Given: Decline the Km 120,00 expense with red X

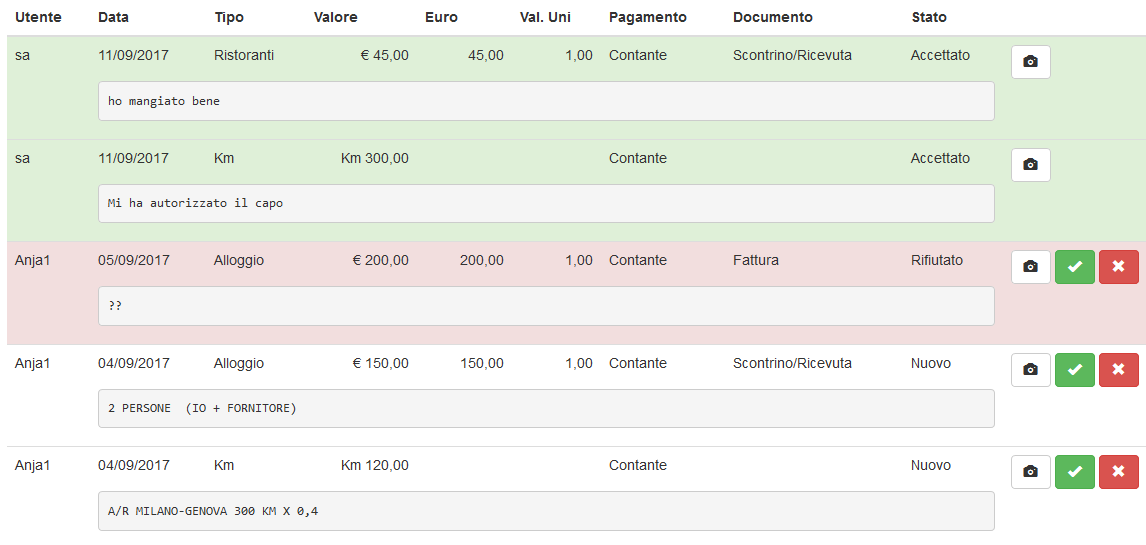Looking at the screenshot, I should [x=1118, y=472].
